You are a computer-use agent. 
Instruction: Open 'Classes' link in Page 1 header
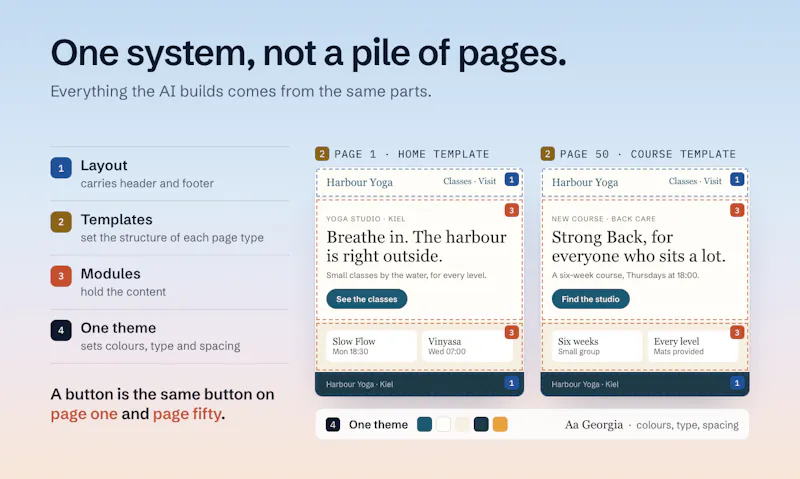(457, 181)
